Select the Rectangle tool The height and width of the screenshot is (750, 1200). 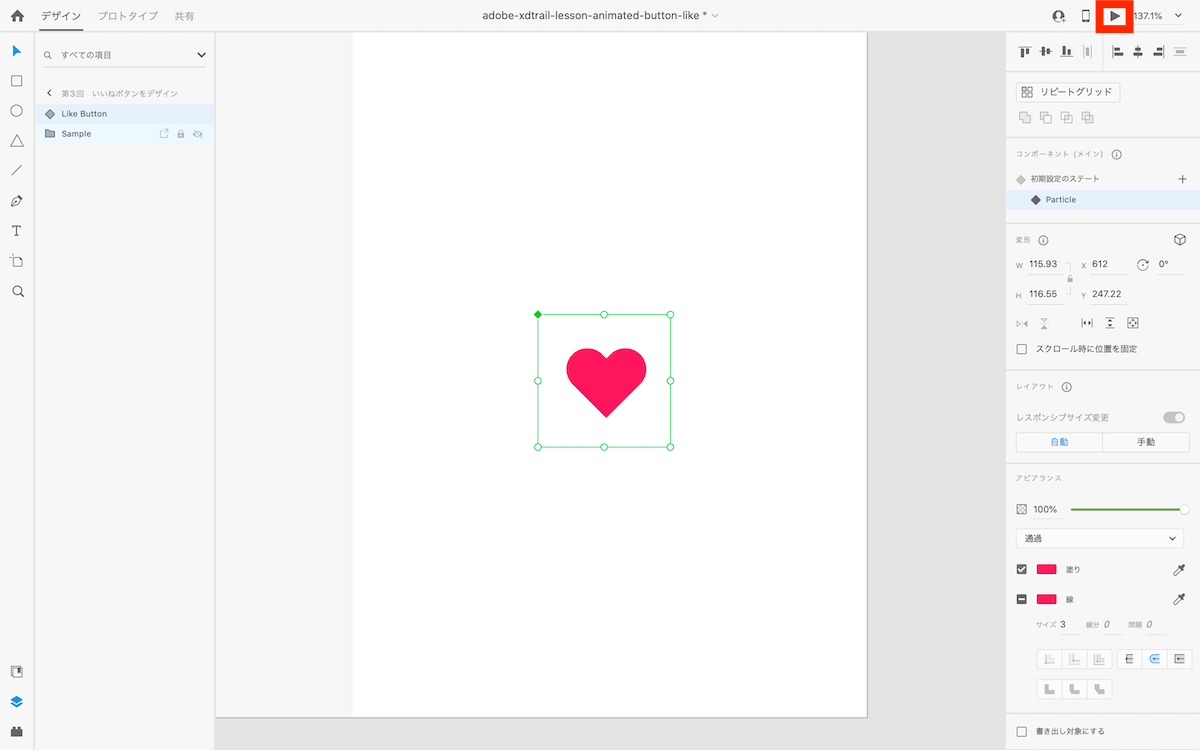pyautogui.click(x=17, y=81)
